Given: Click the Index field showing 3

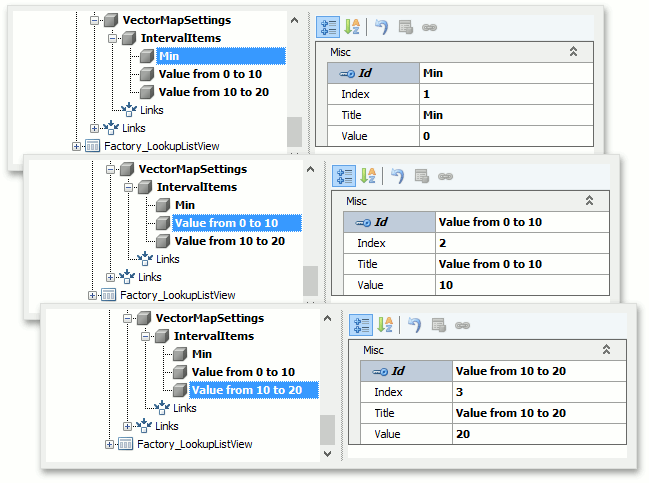Looking at the screenshot, I should 535,392.
